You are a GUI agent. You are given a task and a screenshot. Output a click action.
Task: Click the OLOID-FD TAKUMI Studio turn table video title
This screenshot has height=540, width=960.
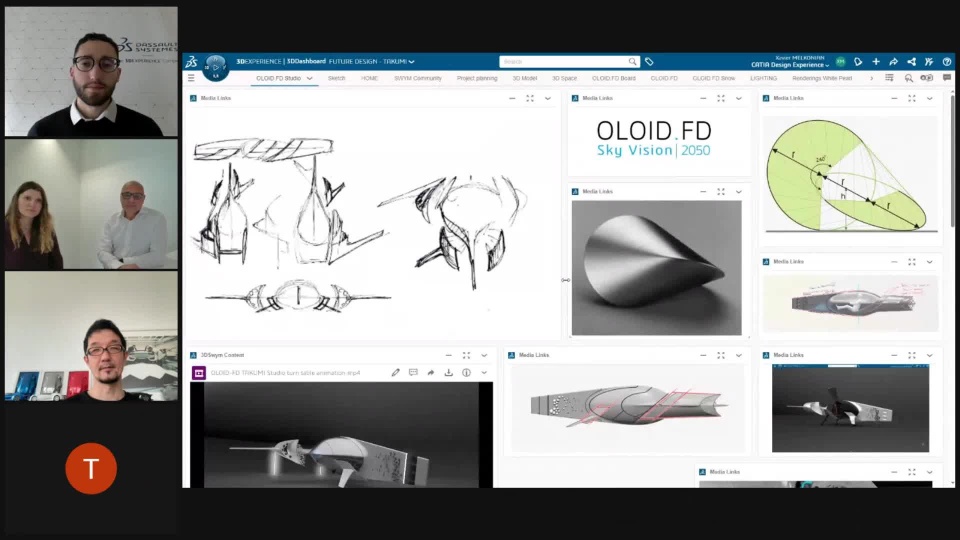click(285, 373)
